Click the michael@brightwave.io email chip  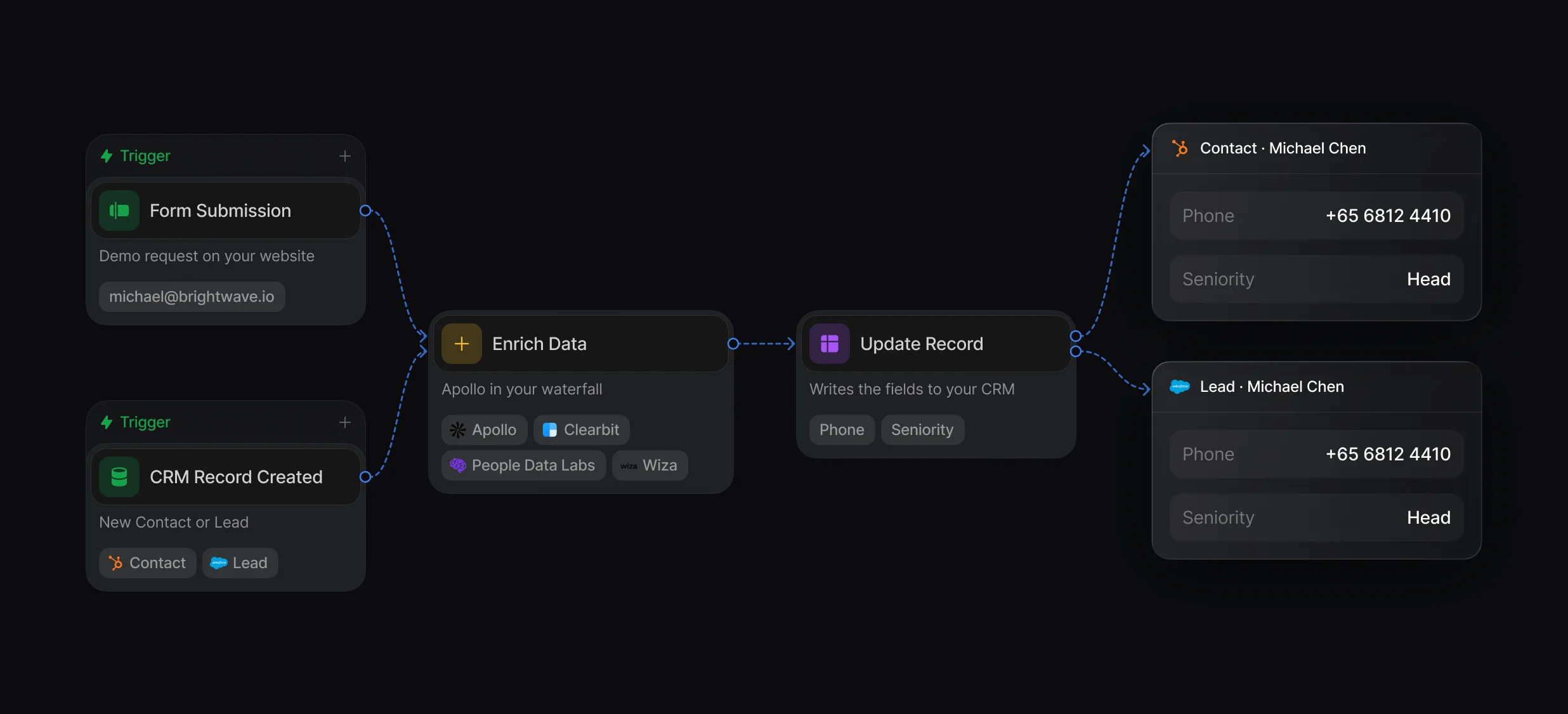192,297
